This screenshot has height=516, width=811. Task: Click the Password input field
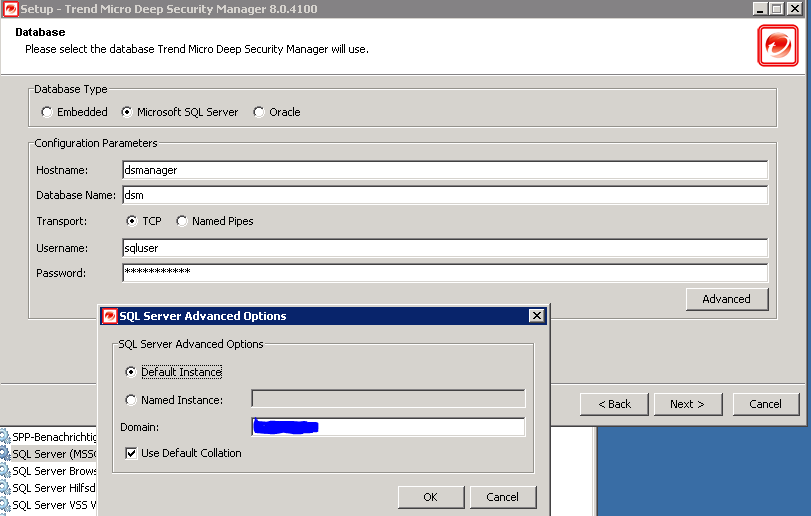point(445,272)
